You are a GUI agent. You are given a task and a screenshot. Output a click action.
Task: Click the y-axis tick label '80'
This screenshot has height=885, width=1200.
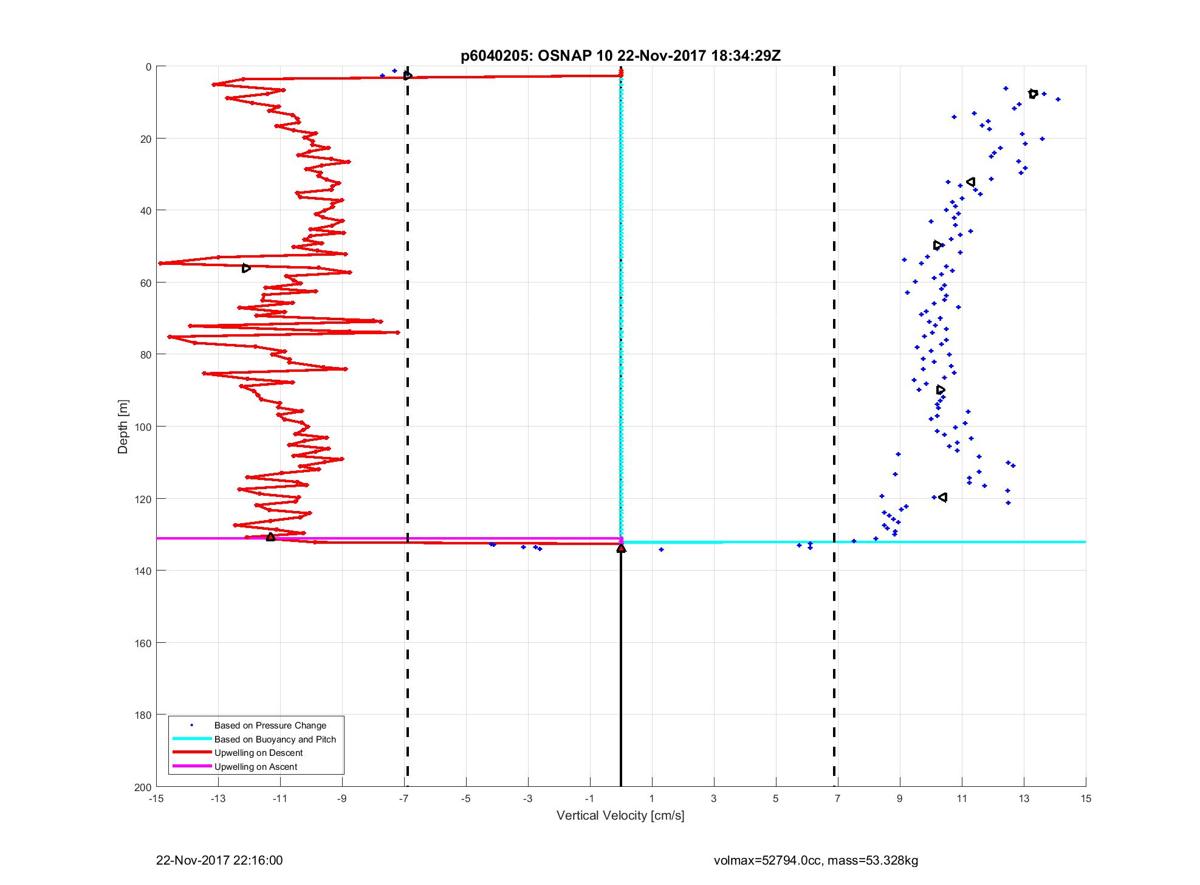coord(145,355)
